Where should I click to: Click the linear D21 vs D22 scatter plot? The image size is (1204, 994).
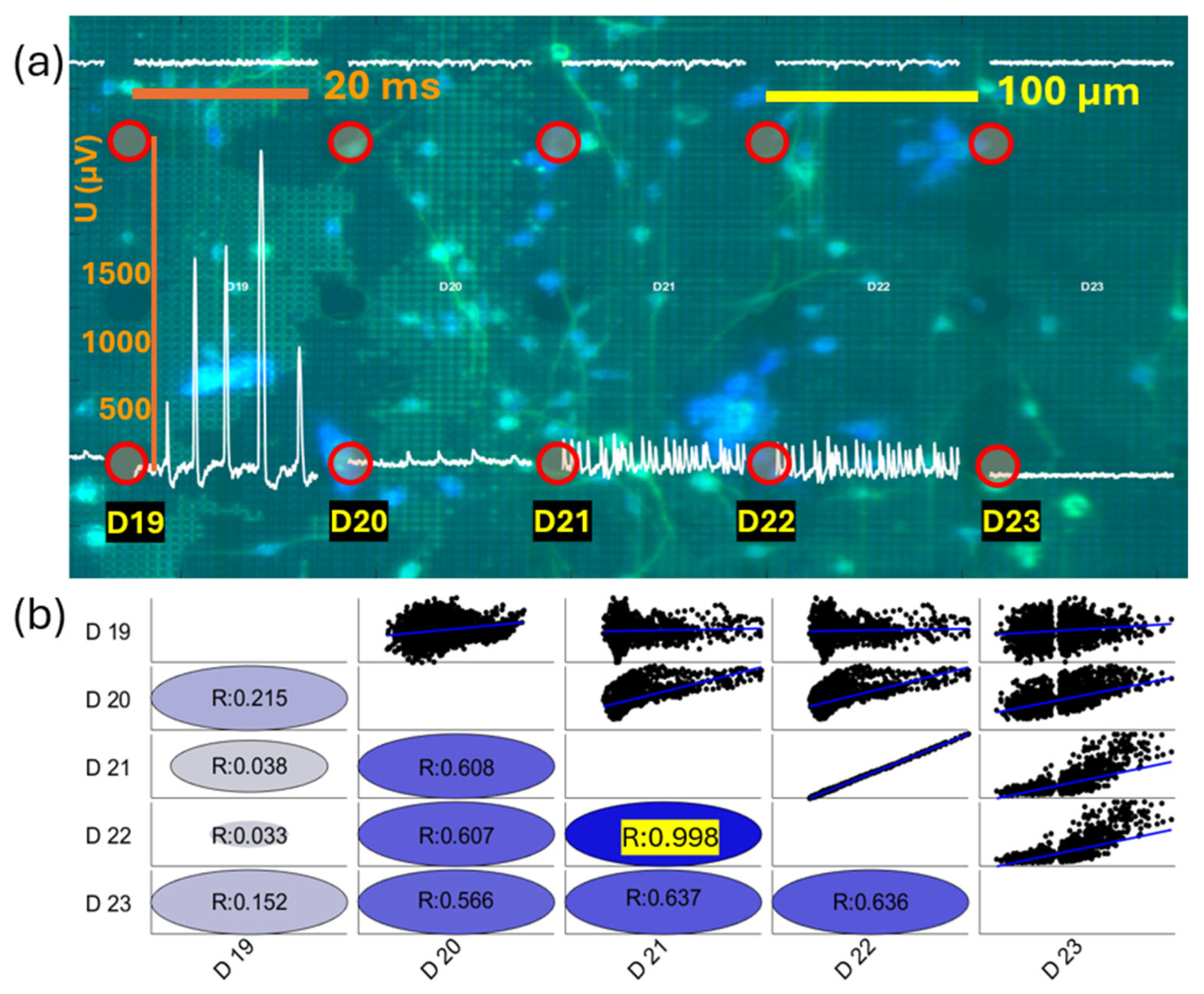[x=890, y=766]
